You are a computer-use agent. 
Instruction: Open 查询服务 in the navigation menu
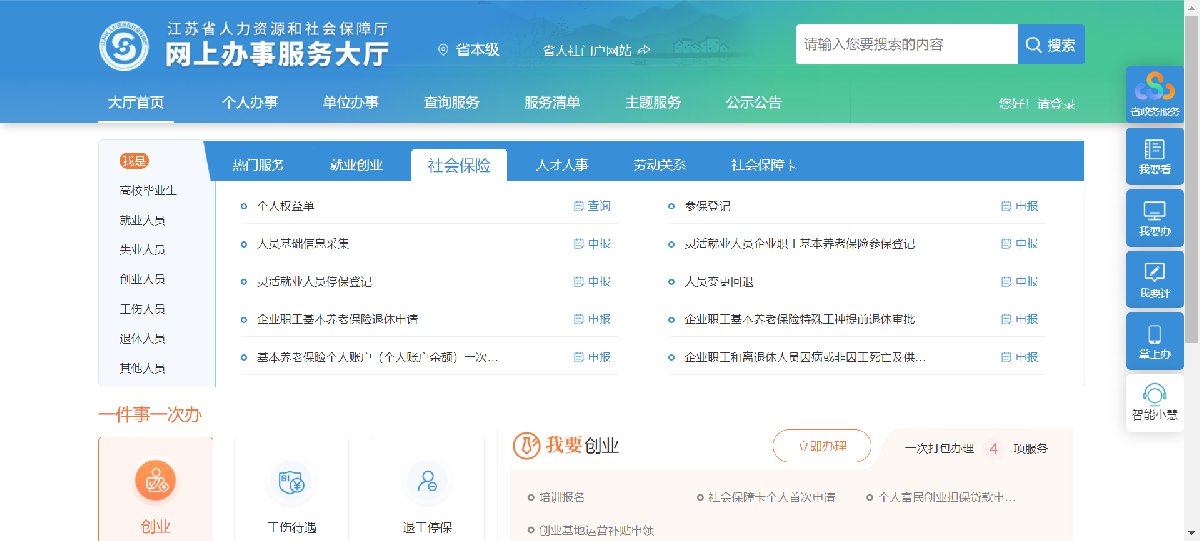[452, 103]
